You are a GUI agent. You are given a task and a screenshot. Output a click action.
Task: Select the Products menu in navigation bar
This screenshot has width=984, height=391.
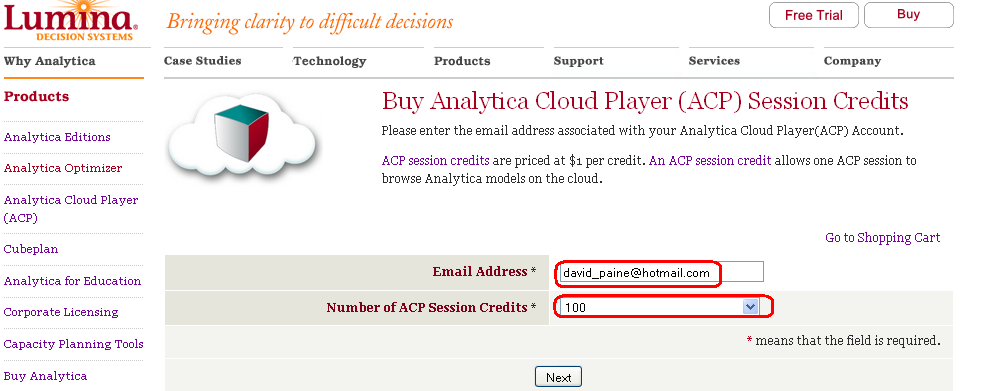[462, 62]
